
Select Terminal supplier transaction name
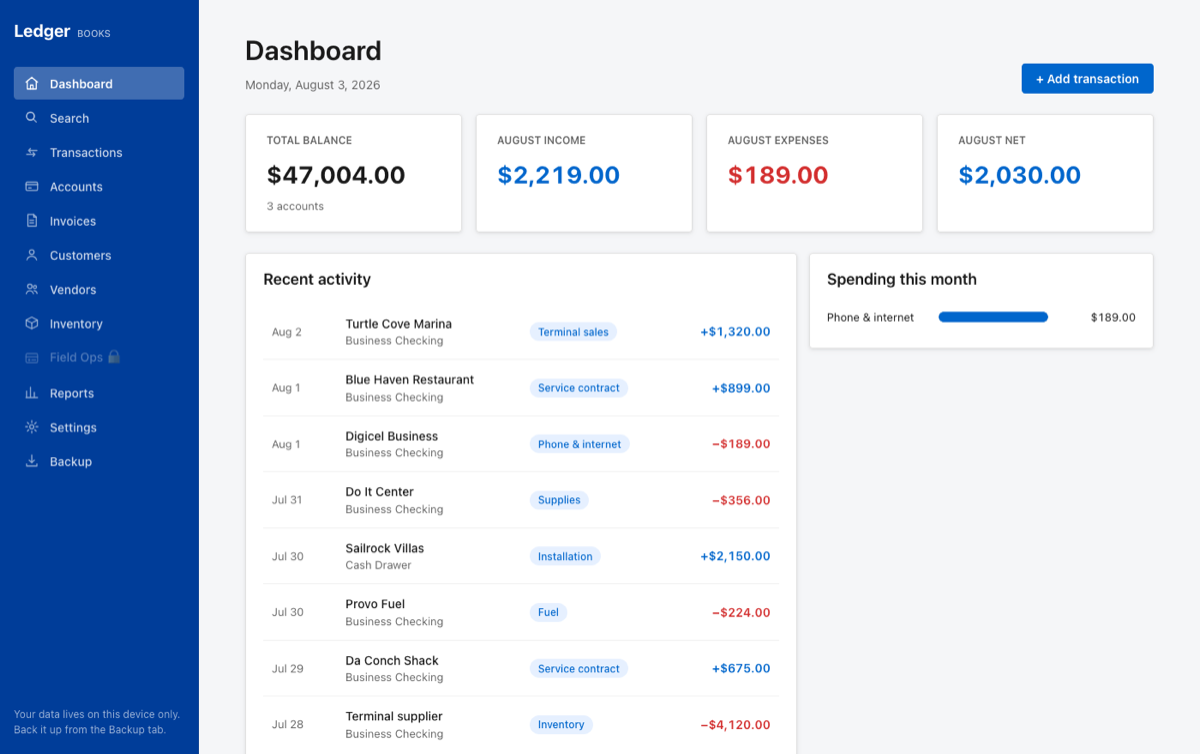coord(394,716)
